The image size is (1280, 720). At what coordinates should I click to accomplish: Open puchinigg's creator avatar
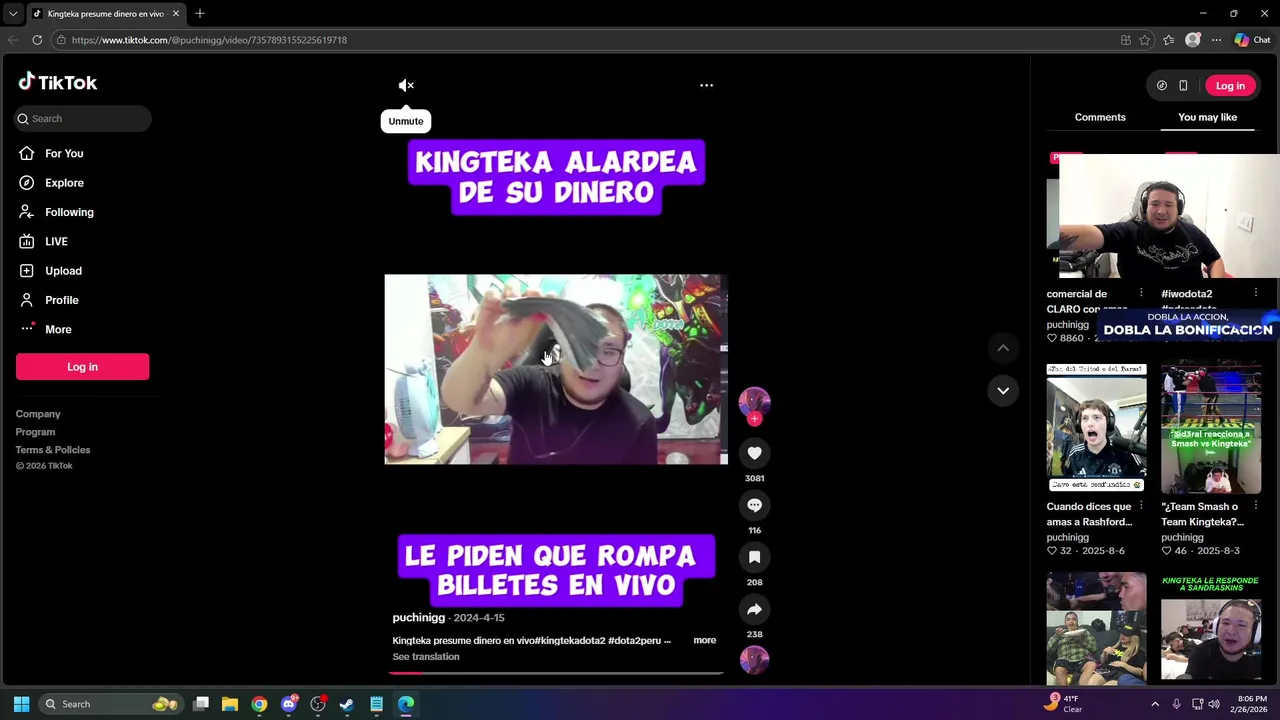click(x=754, y=401)
